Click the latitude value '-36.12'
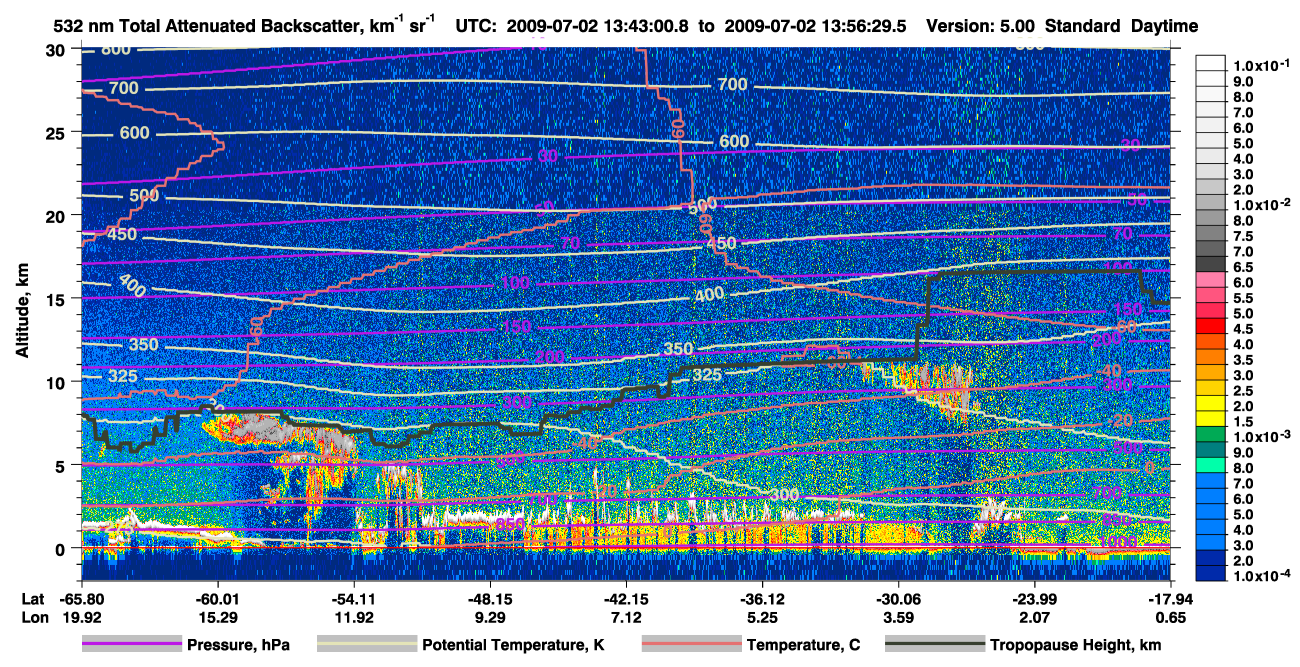The image size is (1300, 667). (762, 600)
